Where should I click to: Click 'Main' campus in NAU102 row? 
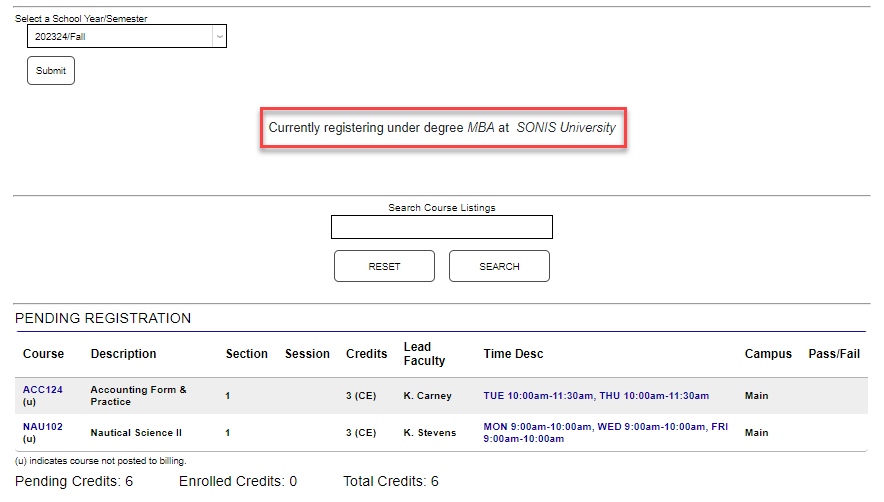tap(756, 433)
